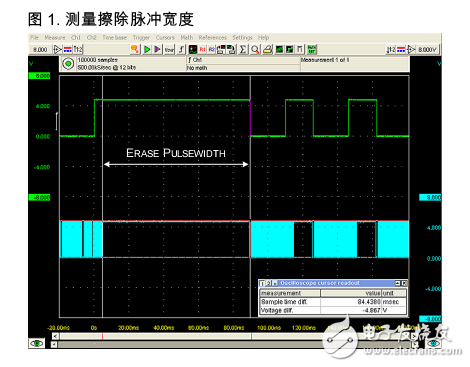Screen dimensions: 470x367
Task: Click the User toolbar button
Action: pyautogui.click(x=169, y=50)
